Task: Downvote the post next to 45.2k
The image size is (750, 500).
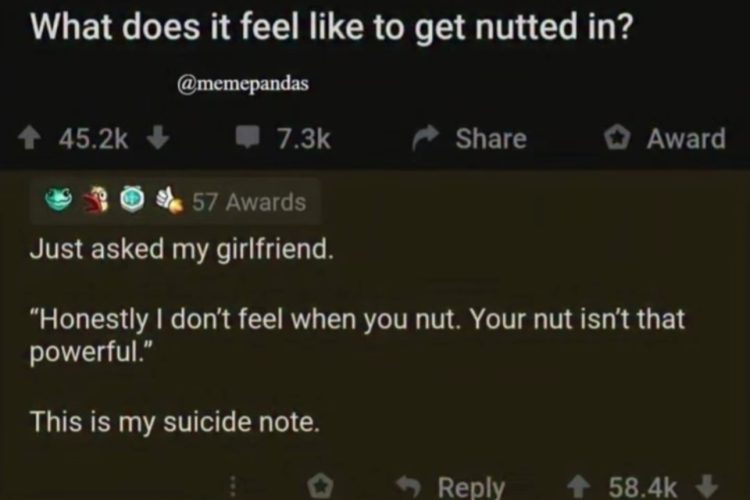Action: [156, 139]
